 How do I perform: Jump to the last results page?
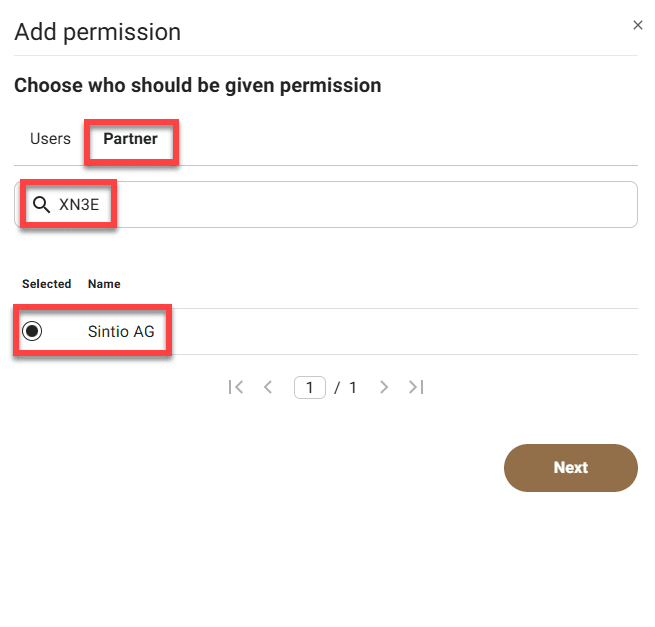click(416, 387)
